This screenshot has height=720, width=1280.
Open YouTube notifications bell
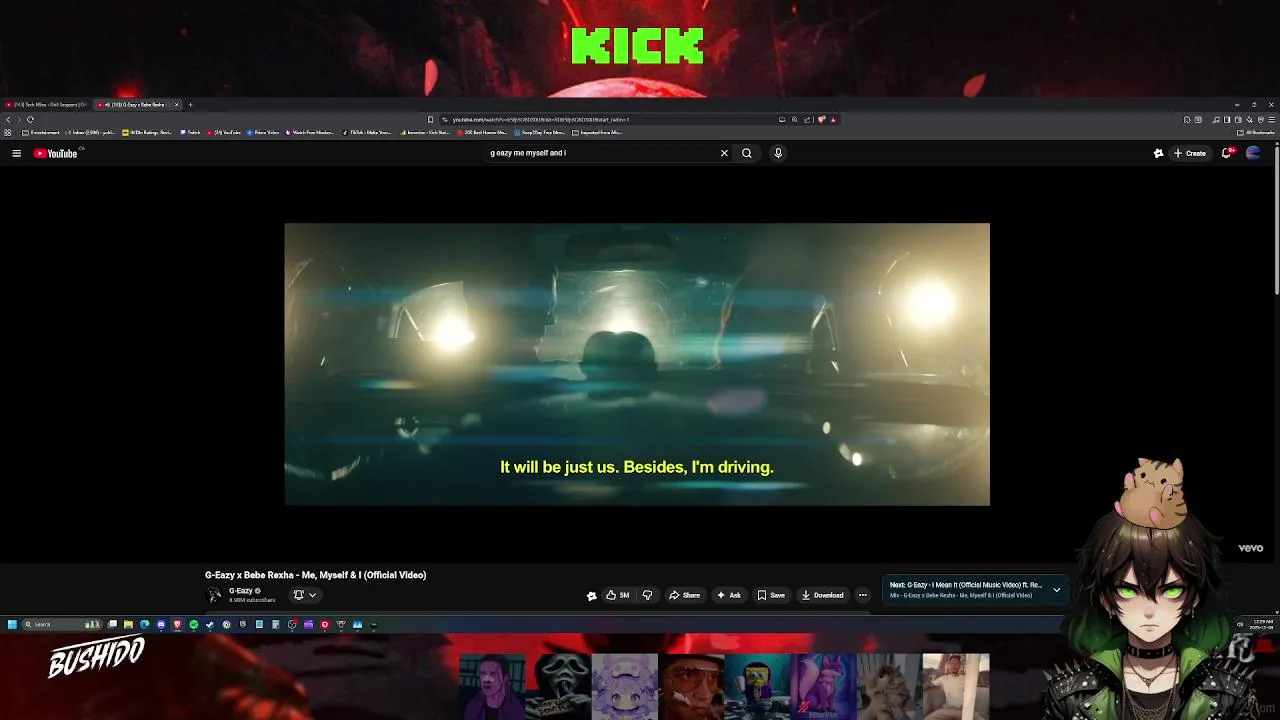click(x=1227, y=153)
